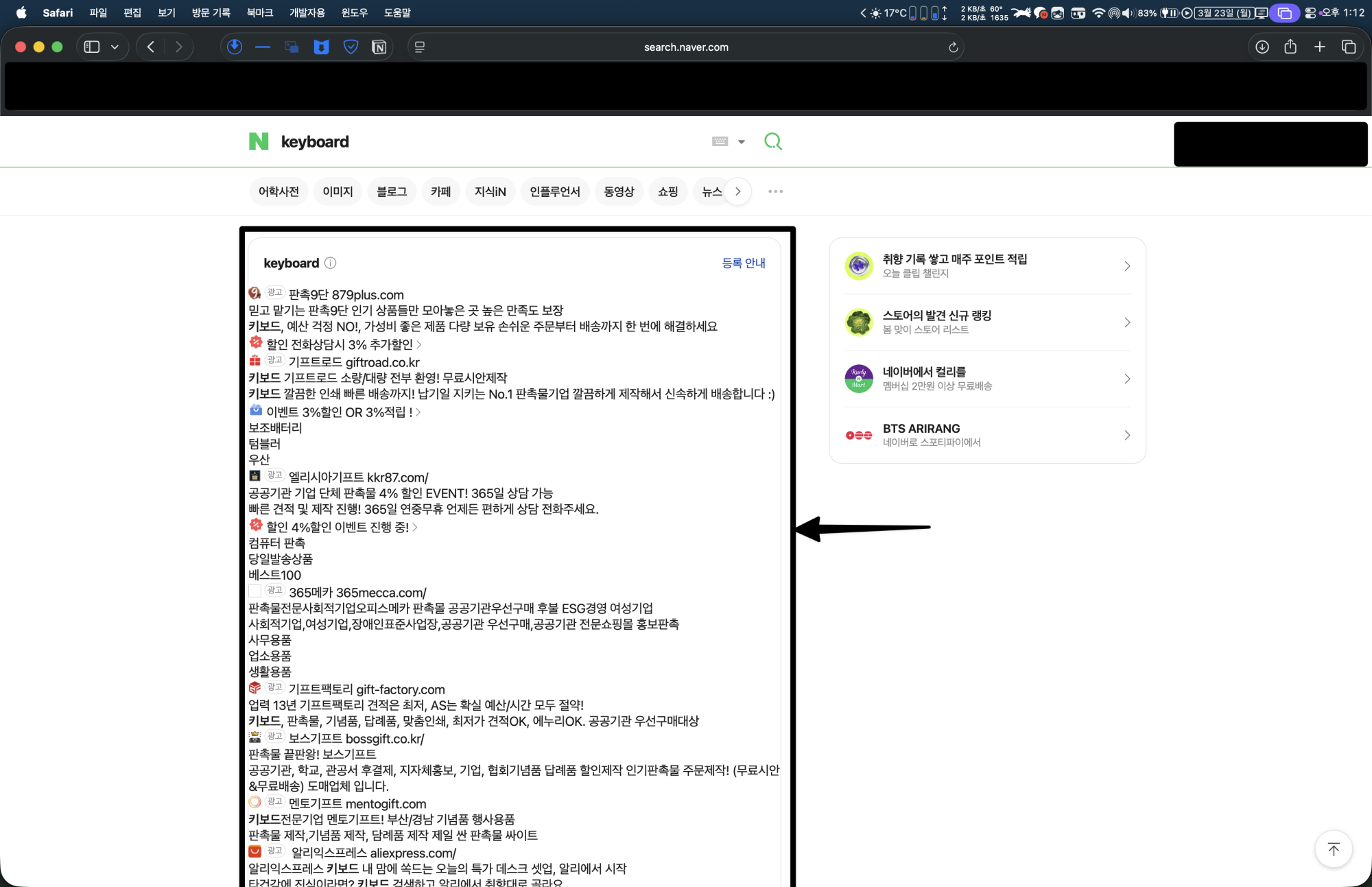Open the 기프트로드 giftroad.co.kr link
1372x887 pixels.
(354, 362)
